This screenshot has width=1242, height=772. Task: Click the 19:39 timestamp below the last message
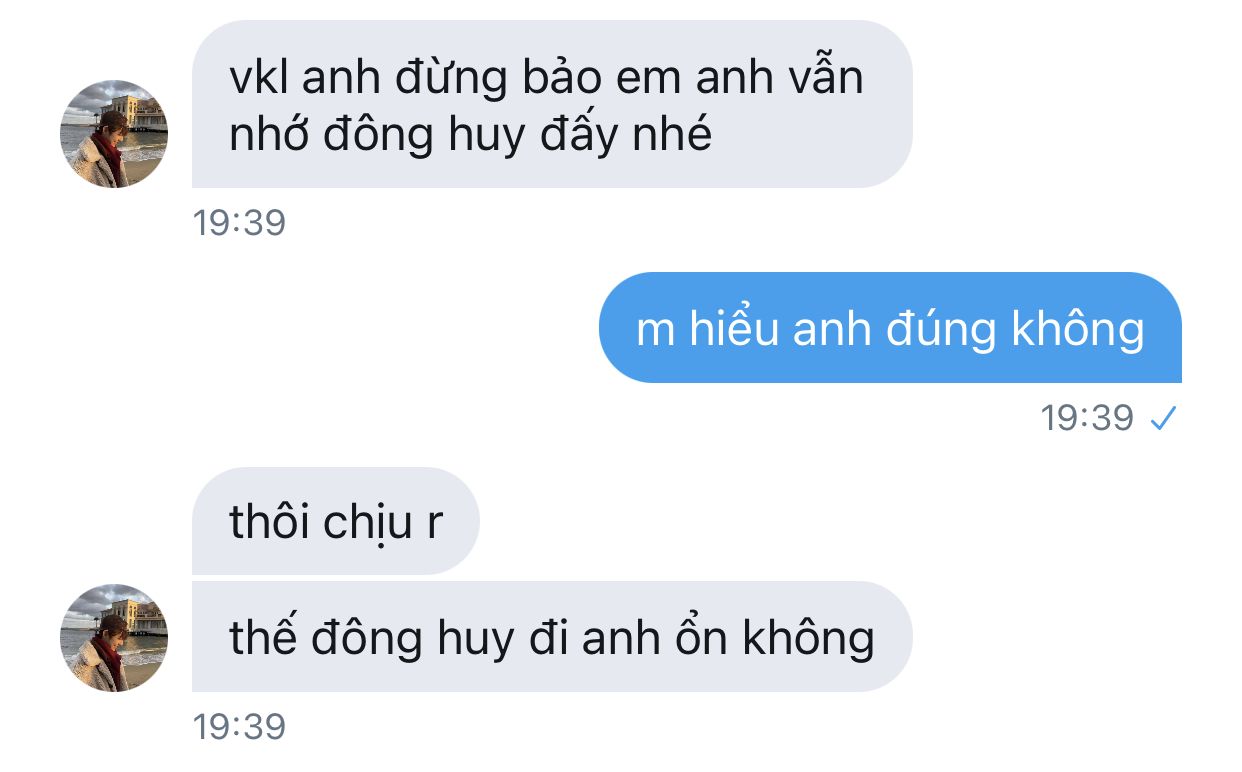point(239,727)
